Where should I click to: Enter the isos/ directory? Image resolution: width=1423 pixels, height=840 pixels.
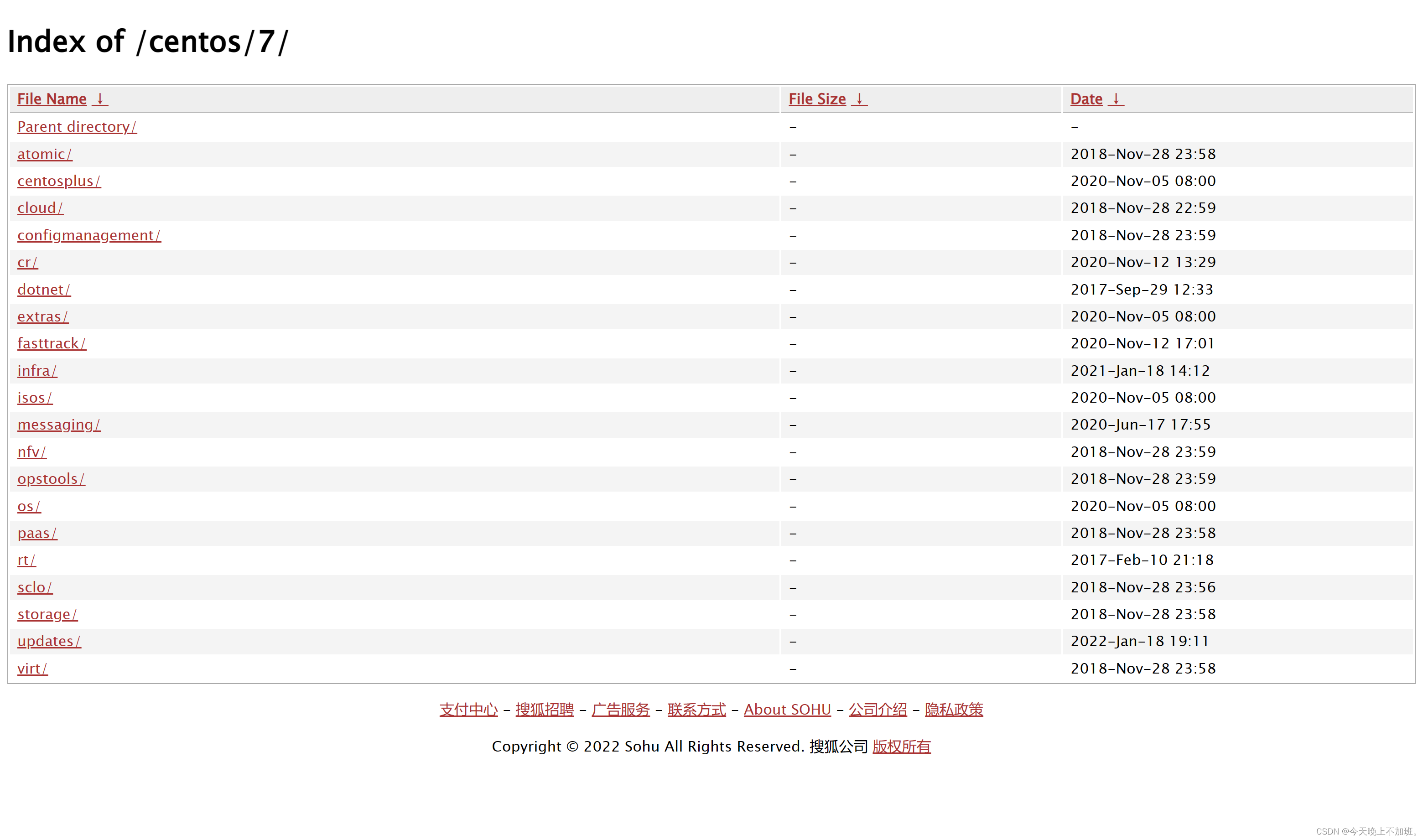(35, 397)
